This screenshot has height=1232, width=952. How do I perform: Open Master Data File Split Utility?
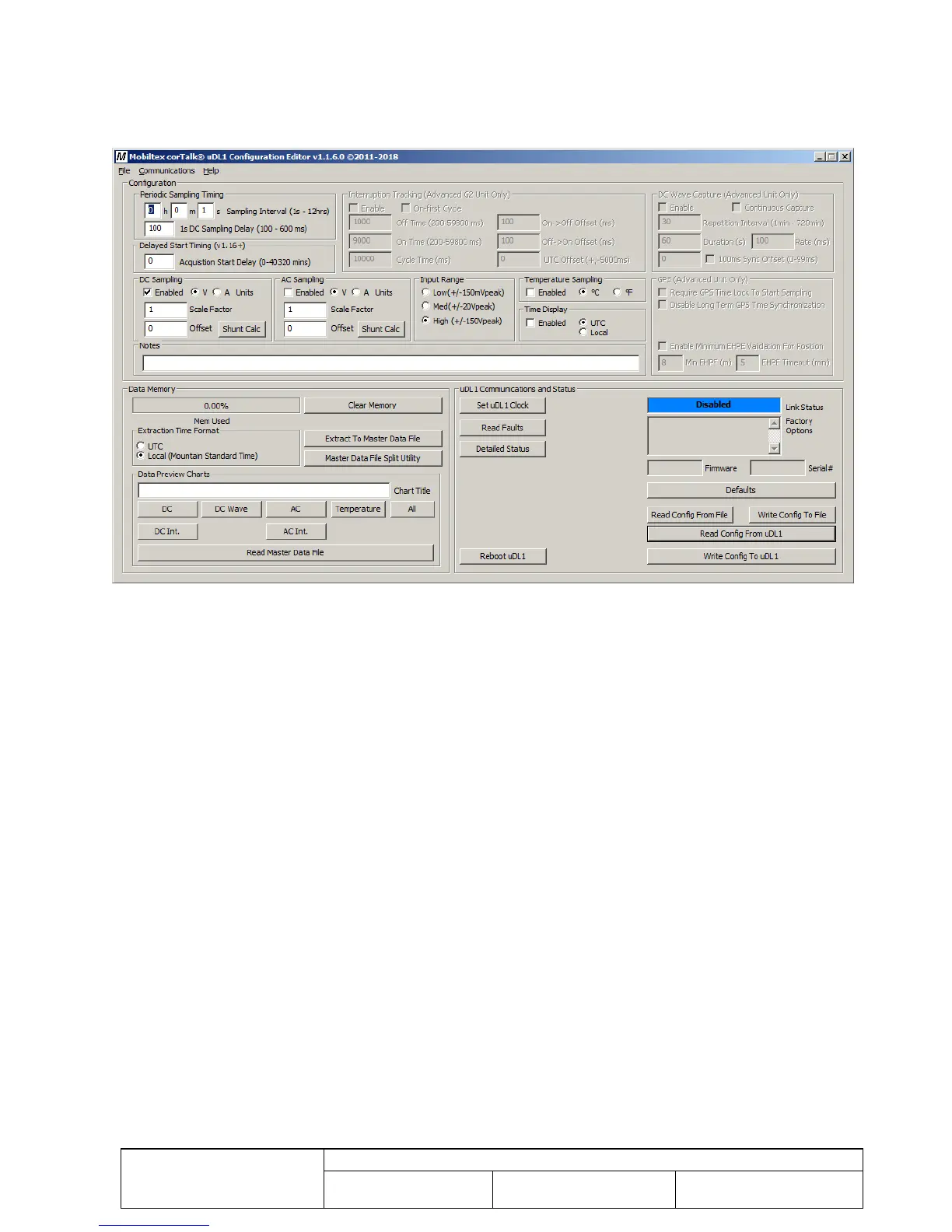(x=373, y=458)
